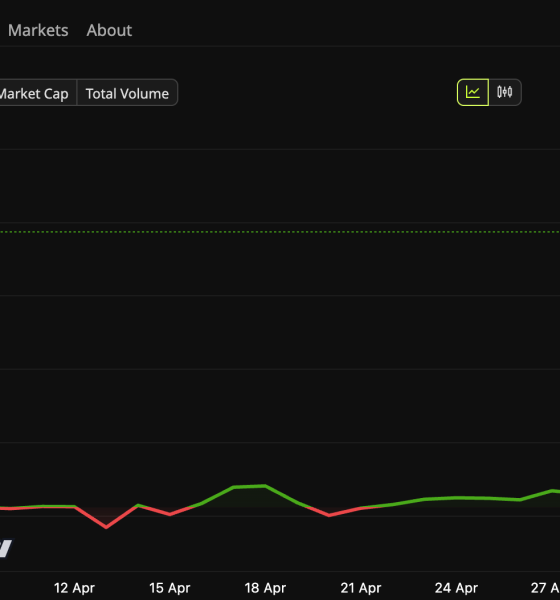The image size is (560, 600).
Task: Click the 24 Apr axis label
Action: [456, 588]
